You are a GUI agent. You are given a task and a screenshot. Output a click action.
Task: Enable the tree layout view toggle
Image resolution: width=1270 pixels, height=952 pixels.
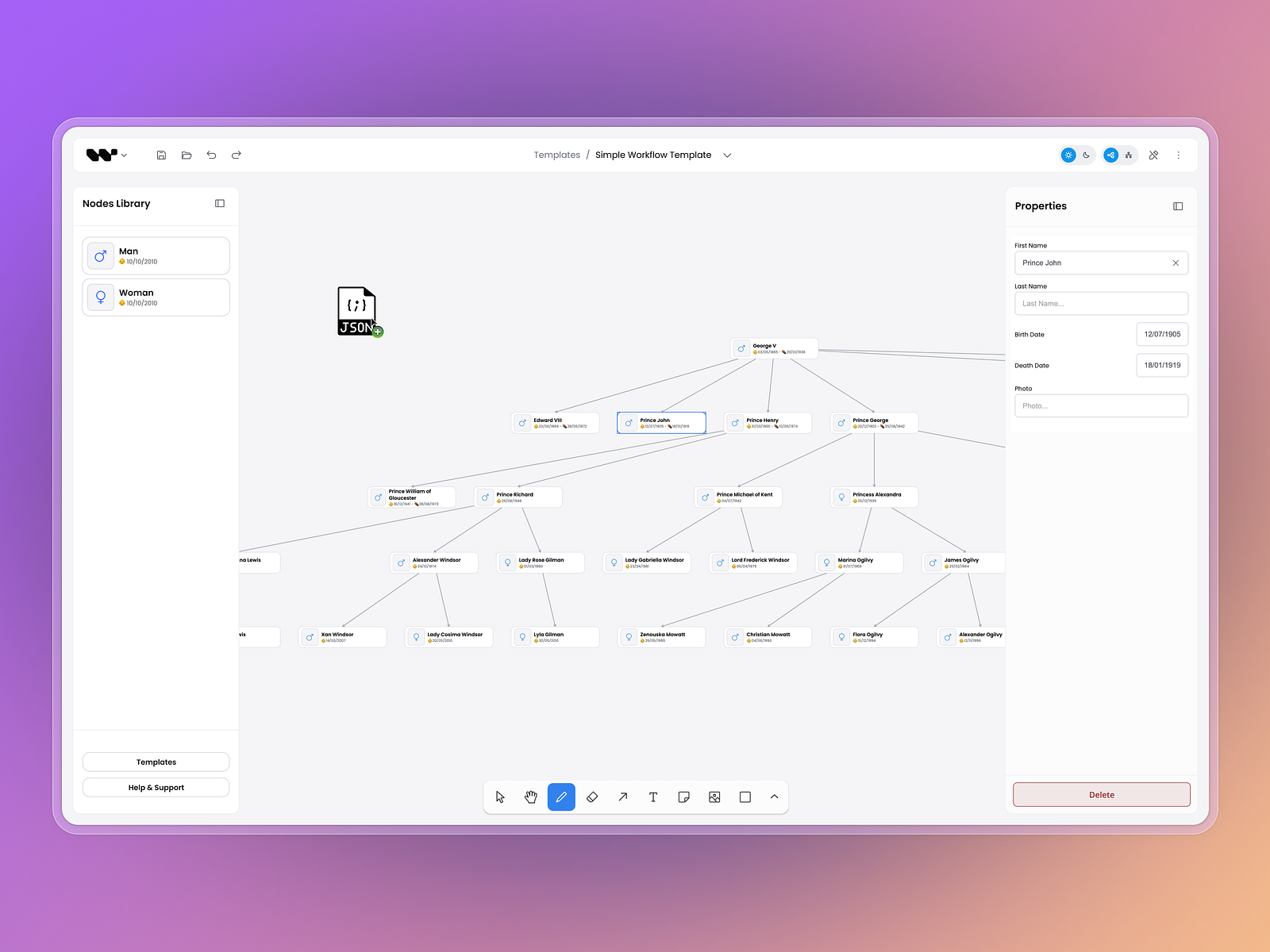point(1129,155)
